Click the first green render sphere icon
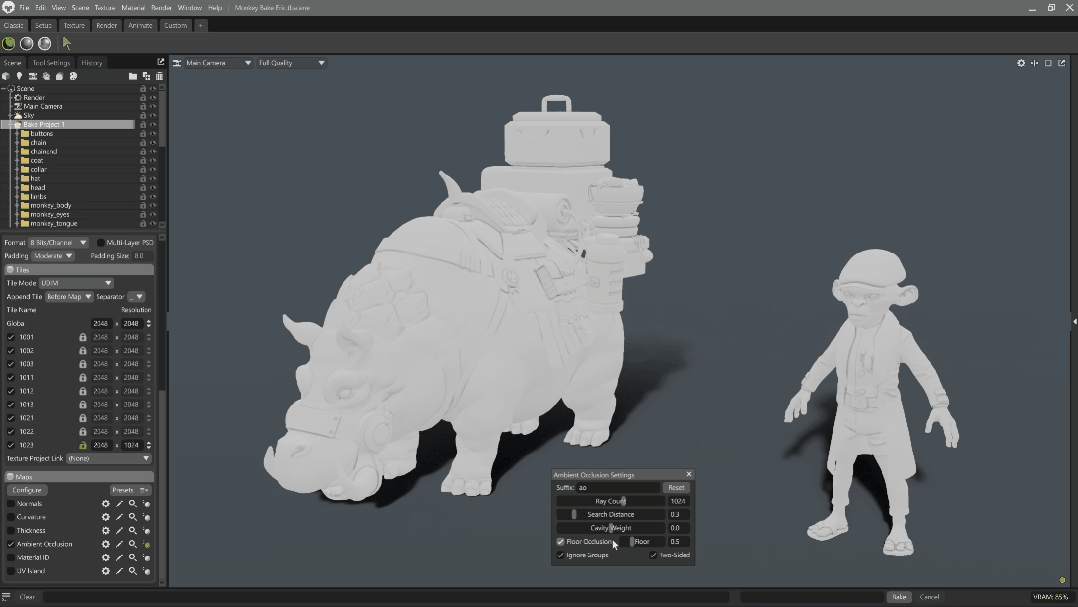The image size is (1078, 607). (9, 43)
